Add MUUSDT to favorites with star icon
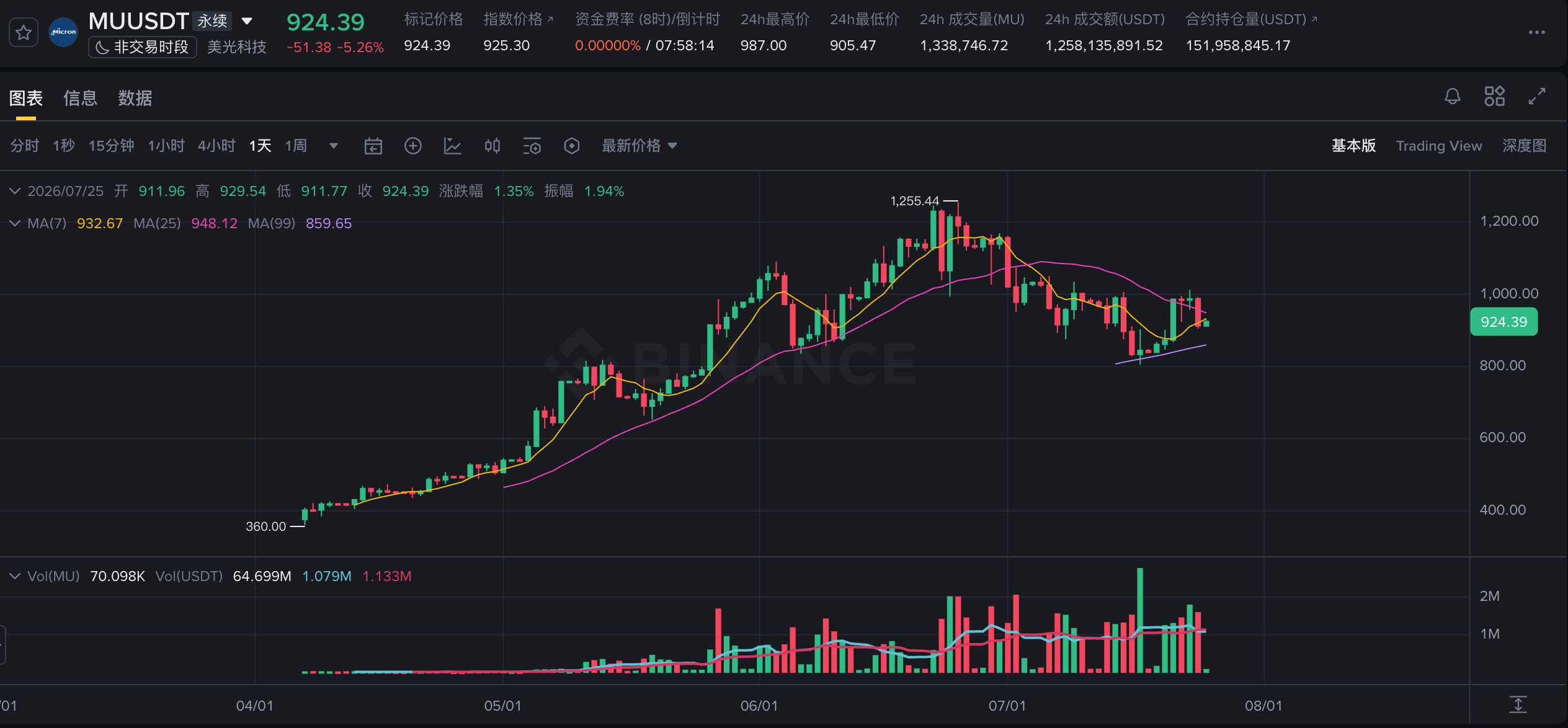The image size is (1568, 728). (x=24, y=32)
